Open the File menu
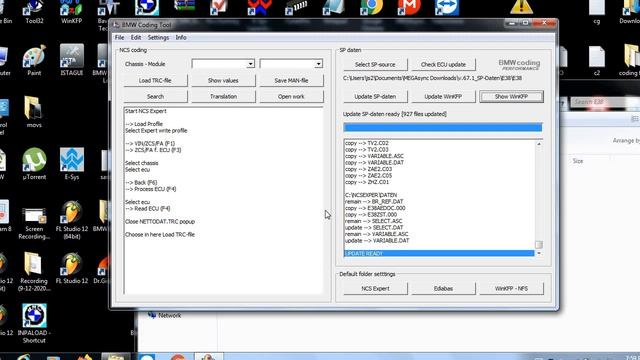The image size is (640, 360). click(x=119, y=38)
